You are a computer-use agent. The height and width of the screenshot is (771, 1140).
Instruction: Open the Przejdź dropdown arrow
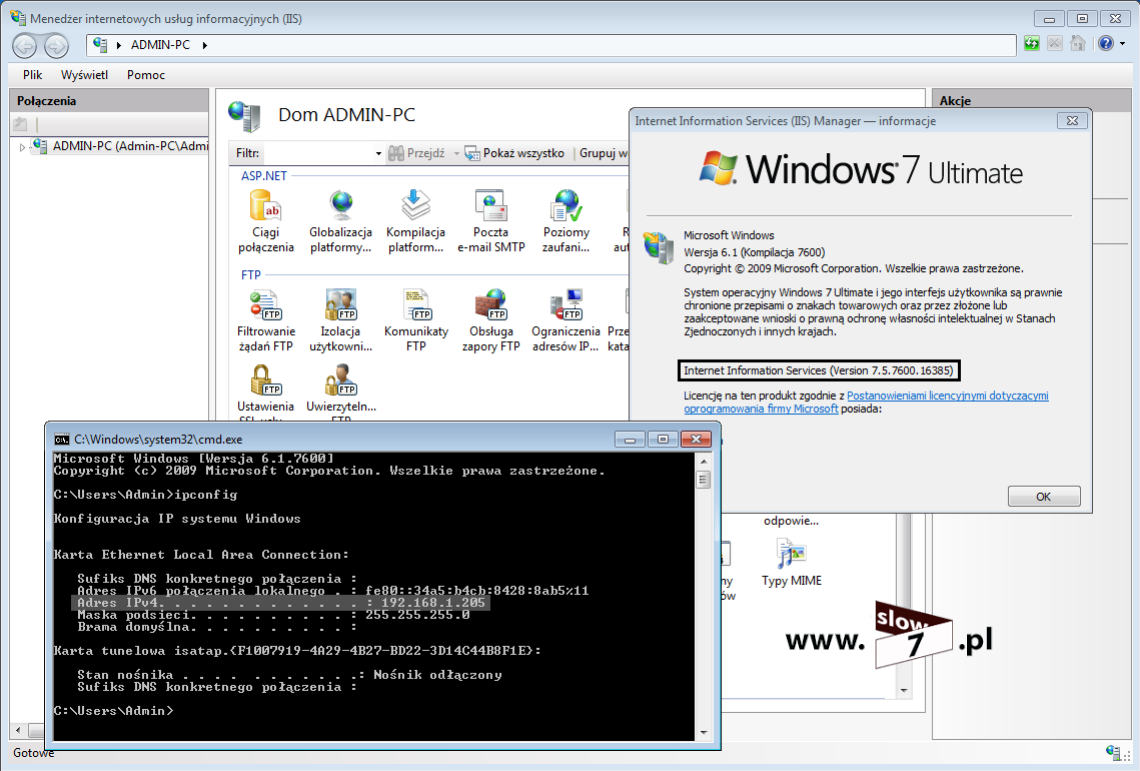click(457, 153)
